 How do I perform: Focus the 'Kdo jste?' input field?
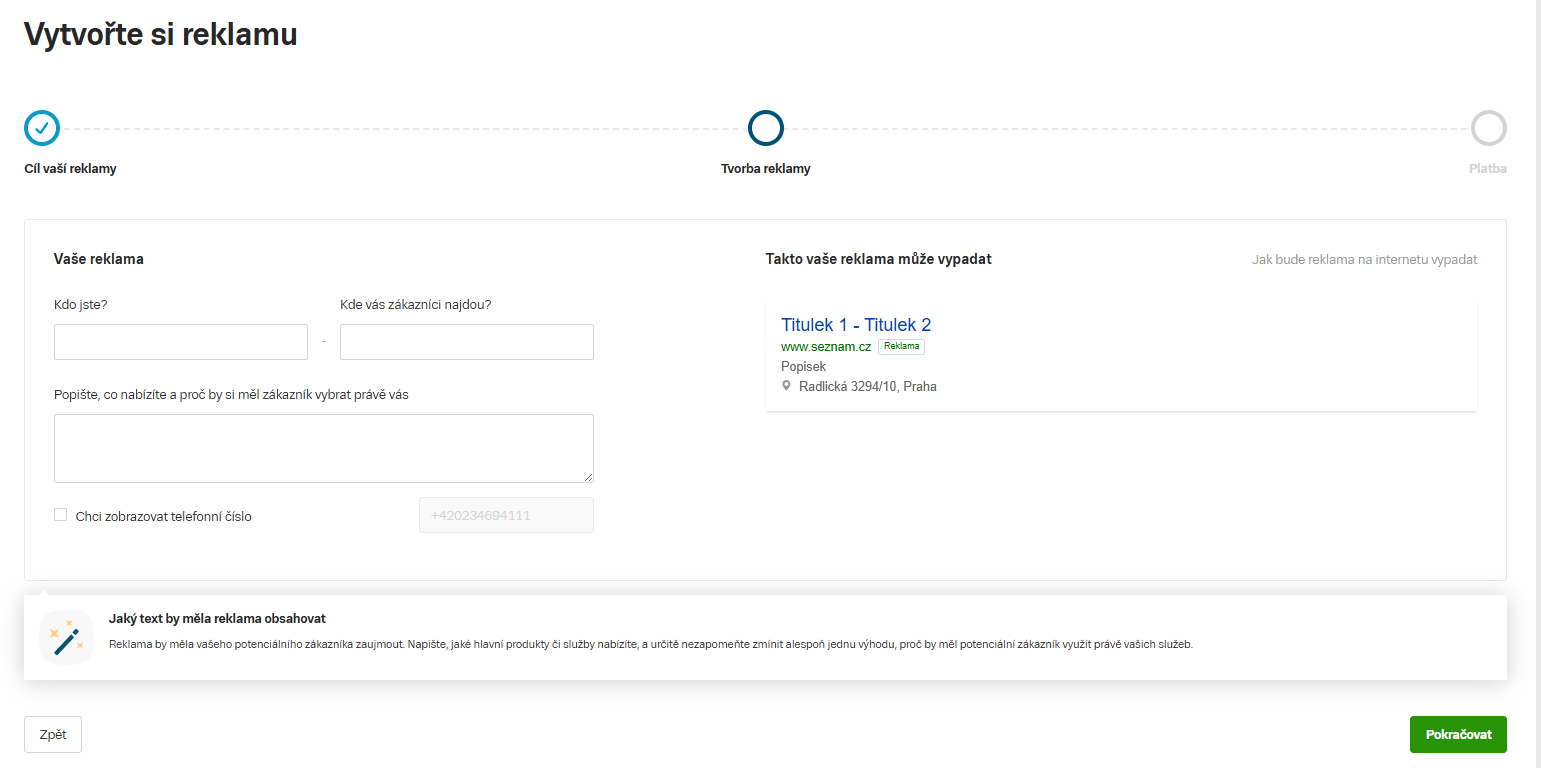point(181,342)
